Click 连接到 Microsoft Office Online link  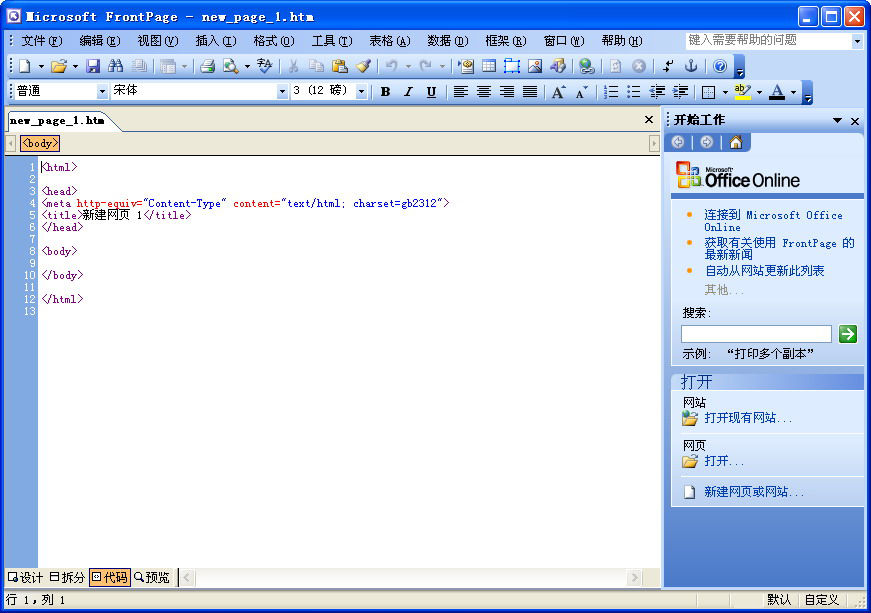(773, 221)
